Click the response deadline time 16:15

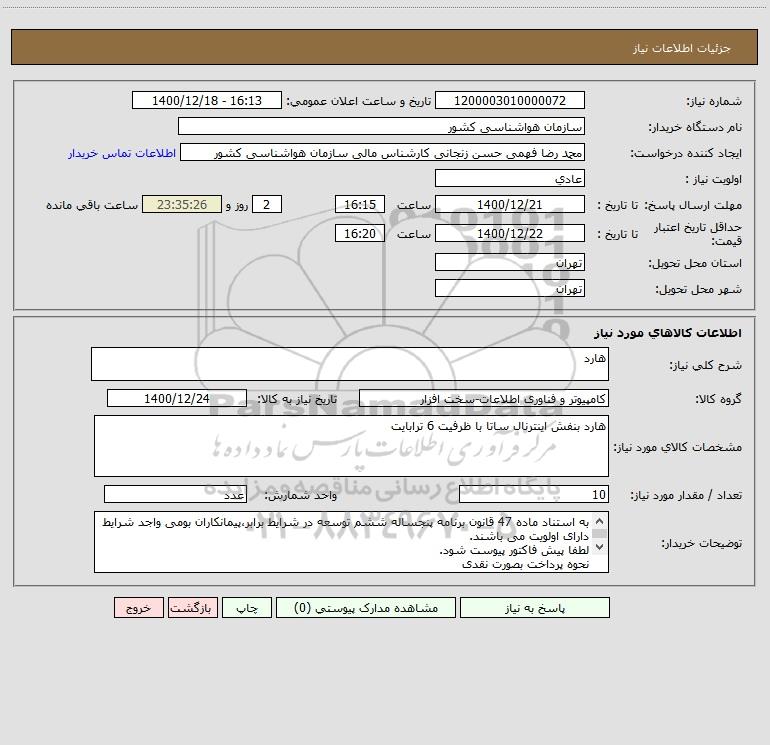tap(359, 204)
